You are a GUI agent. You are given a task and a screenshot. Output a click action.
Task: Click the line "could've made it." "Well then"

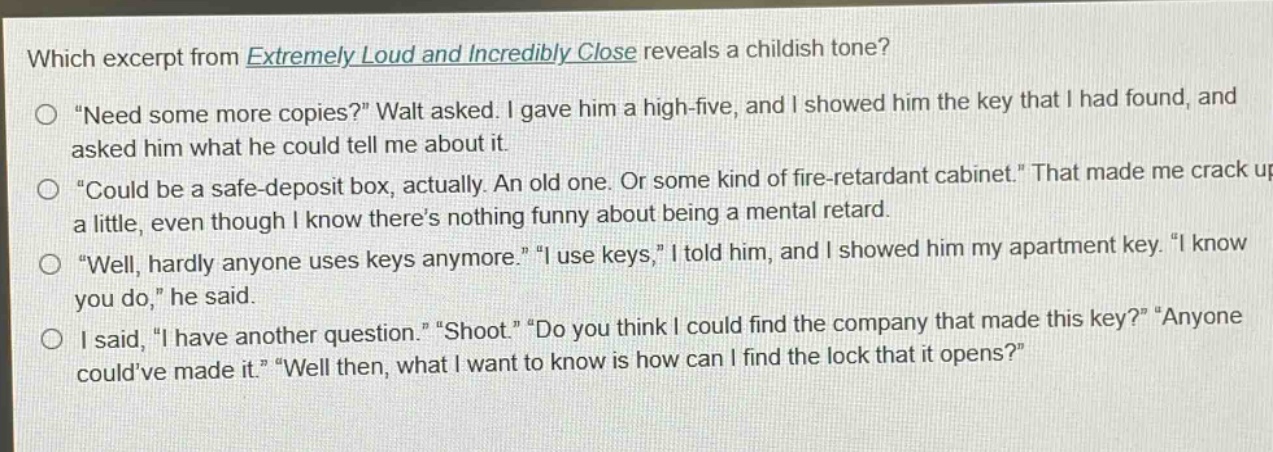(x=232, y=369)
